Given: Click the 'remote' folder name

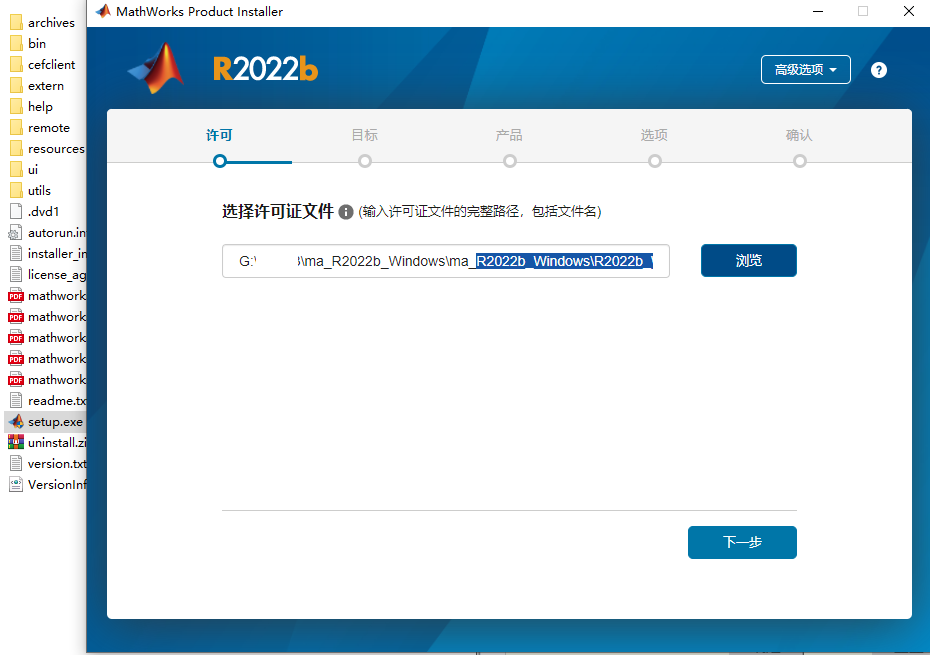Looking at the screenshot, I should coord(49,128).
